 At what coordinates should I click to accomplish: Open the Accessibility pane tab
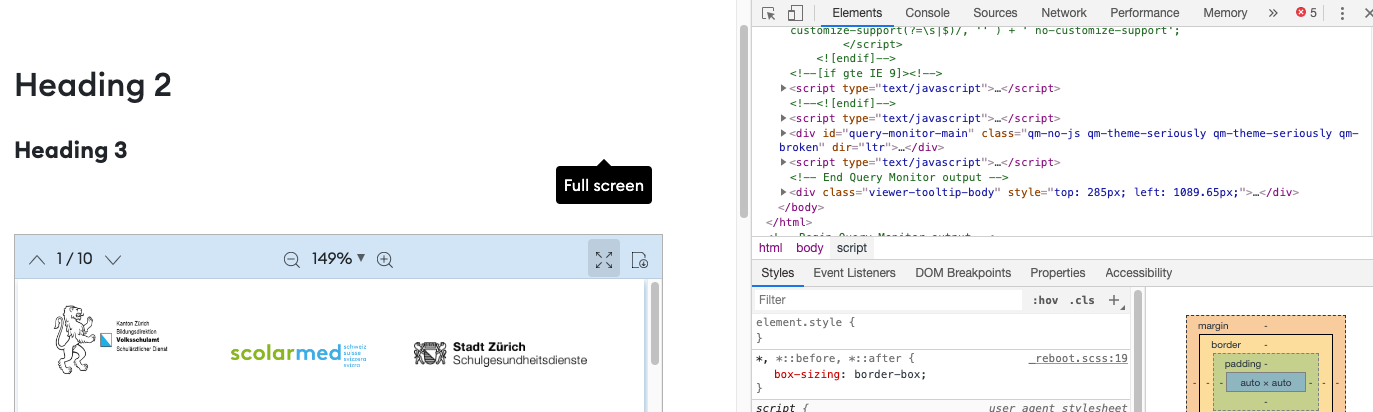point(1138,273)
